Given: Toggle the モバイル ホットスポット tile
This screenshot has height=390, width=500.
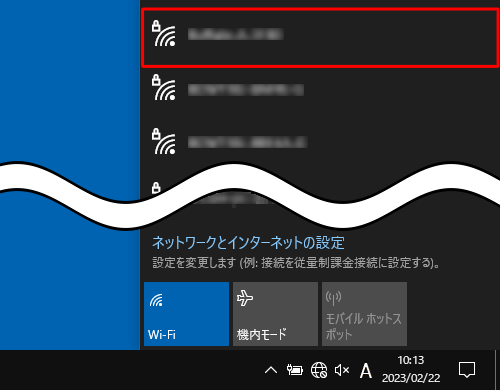Looking at the screenshot, I should click(x=364, y=314).
